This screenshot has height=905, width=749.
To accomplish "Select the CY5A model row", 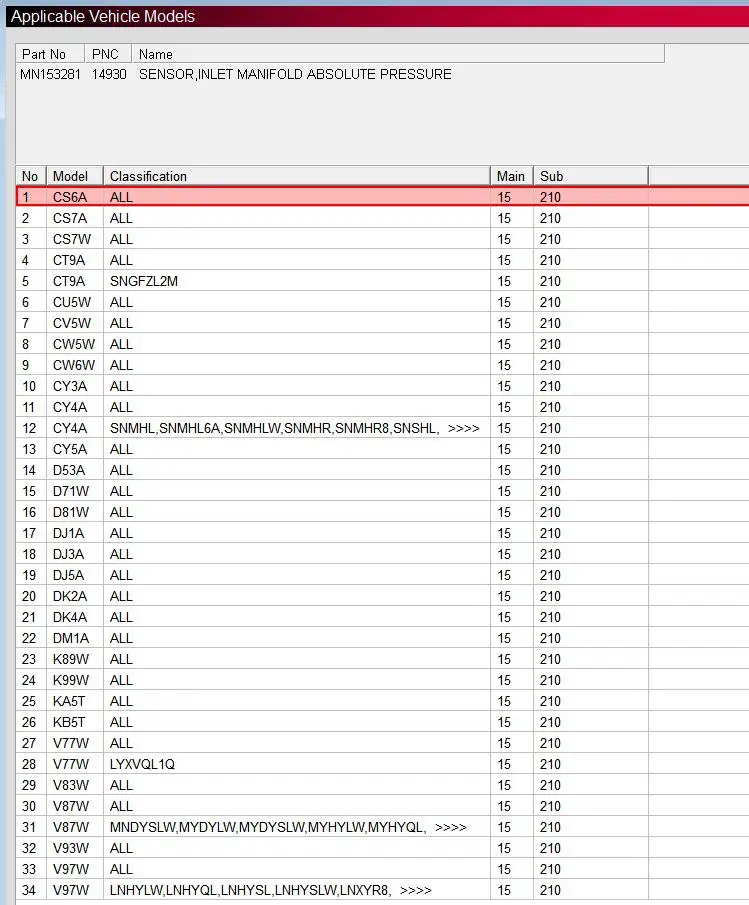I will coord(383,449).
